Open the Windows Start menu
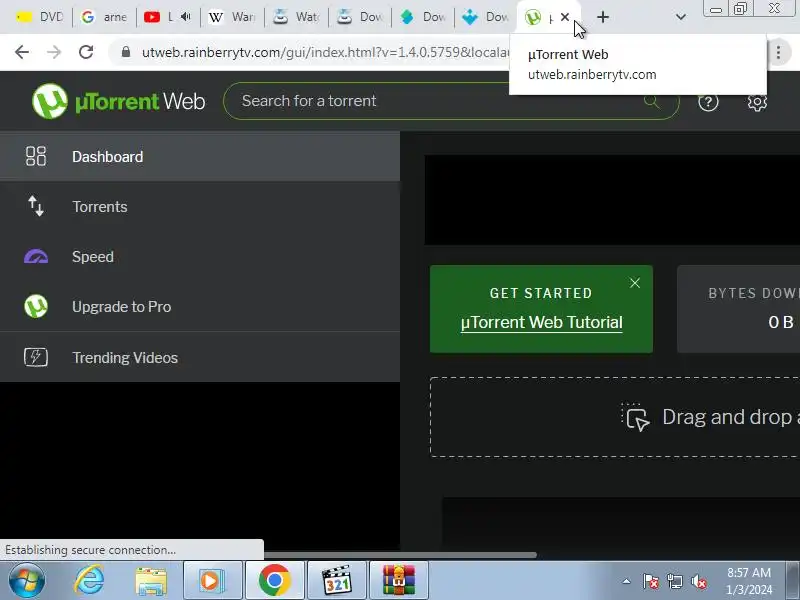Screen dimensions: 800x600 26,581
